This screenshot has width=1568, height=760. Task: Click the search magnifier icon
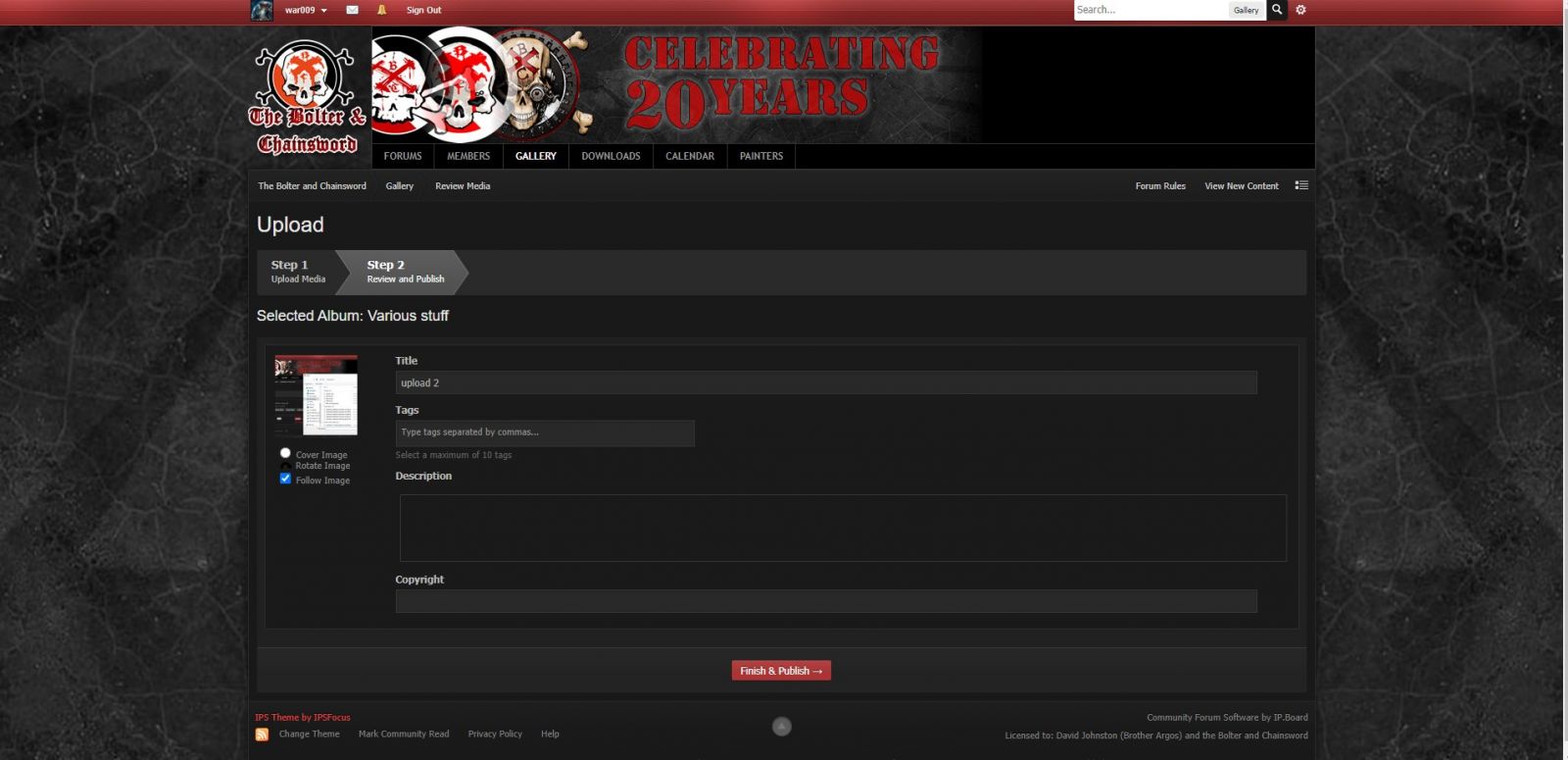(x=1276, y=10)
